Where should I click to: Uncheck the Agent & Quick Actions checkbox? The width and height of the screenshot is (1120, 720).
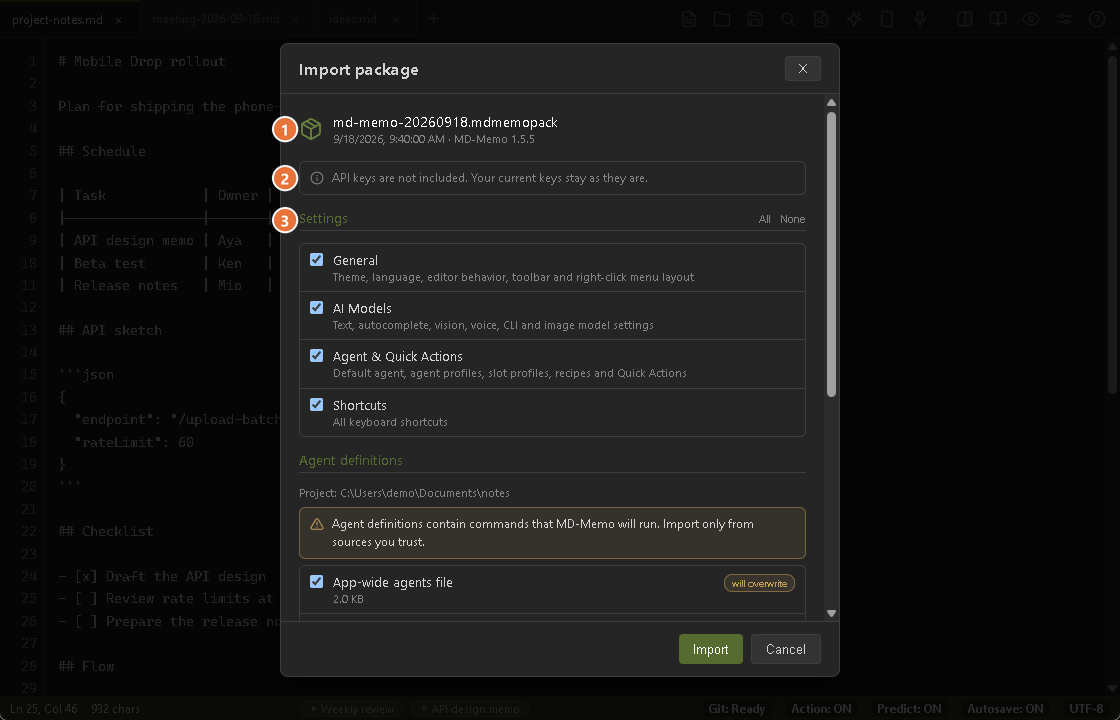point(316,356)
